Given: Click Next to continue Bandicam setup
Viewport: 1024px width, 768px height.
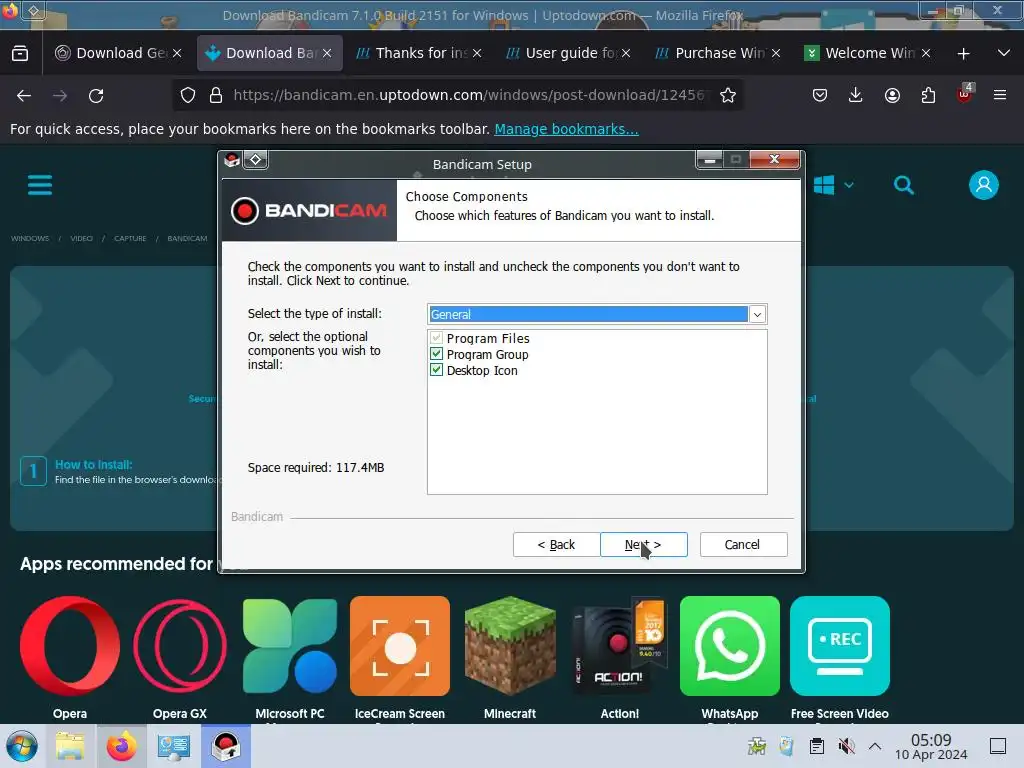Looking at the screenshot, I should coord(643,545).
